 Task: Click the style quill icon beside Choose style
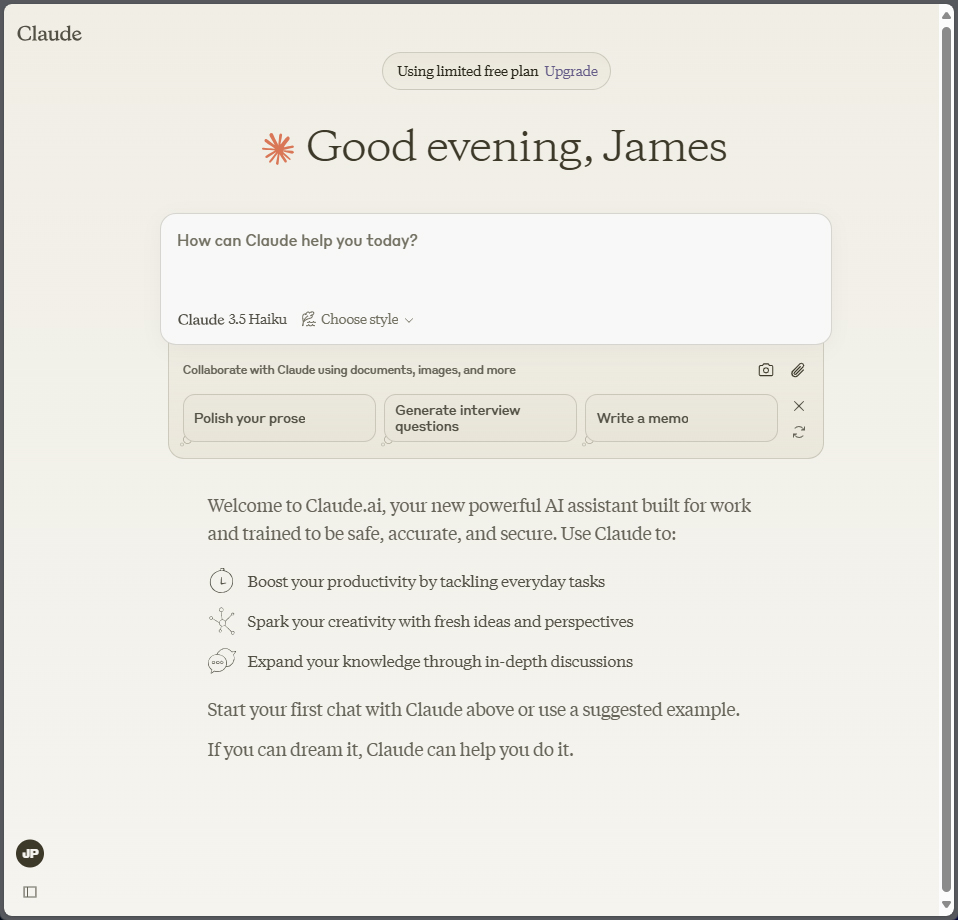(309, 319)
